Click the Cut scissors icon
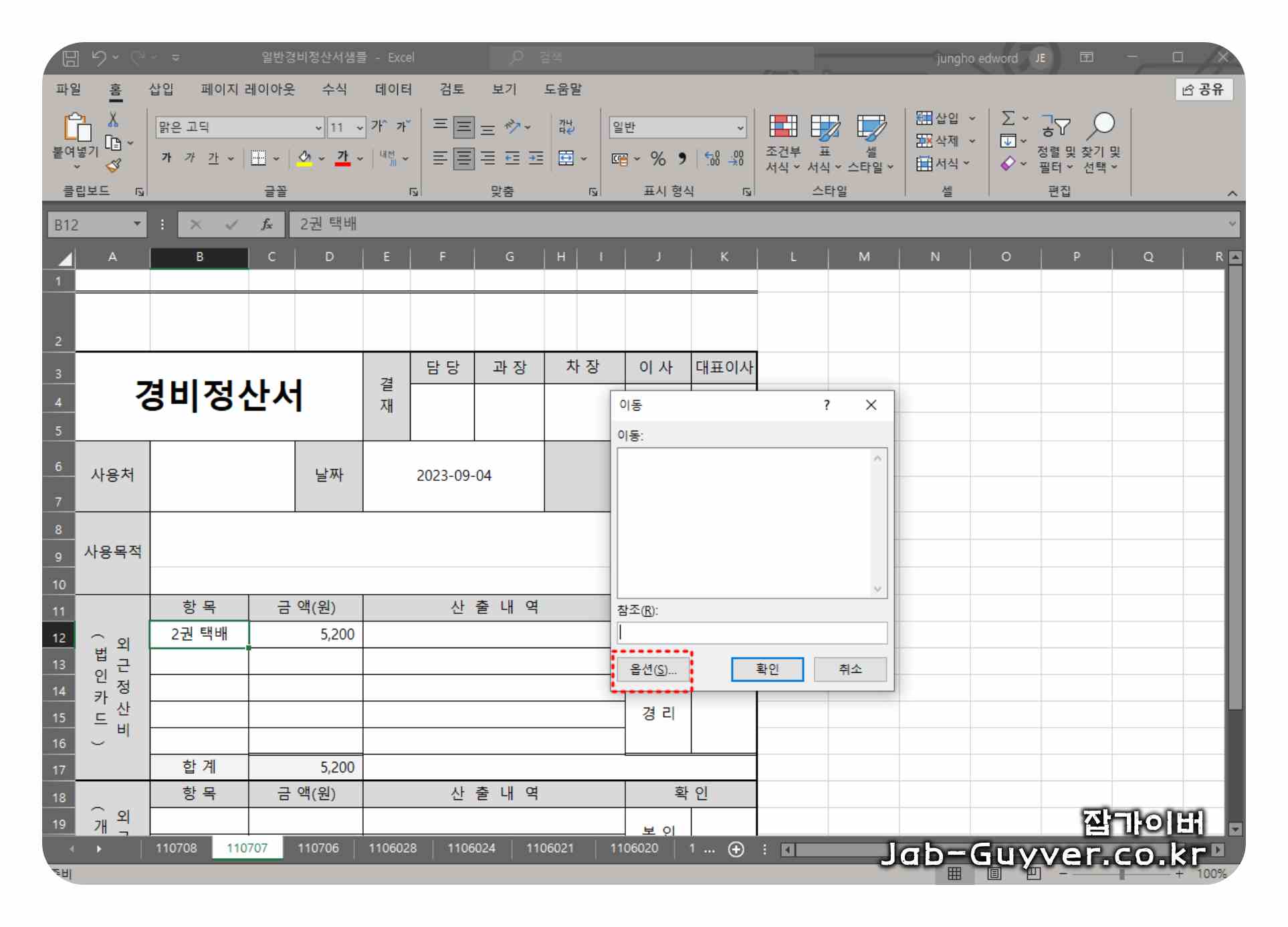Viewport: 1288px width, 927px height. tap(113, 120)
